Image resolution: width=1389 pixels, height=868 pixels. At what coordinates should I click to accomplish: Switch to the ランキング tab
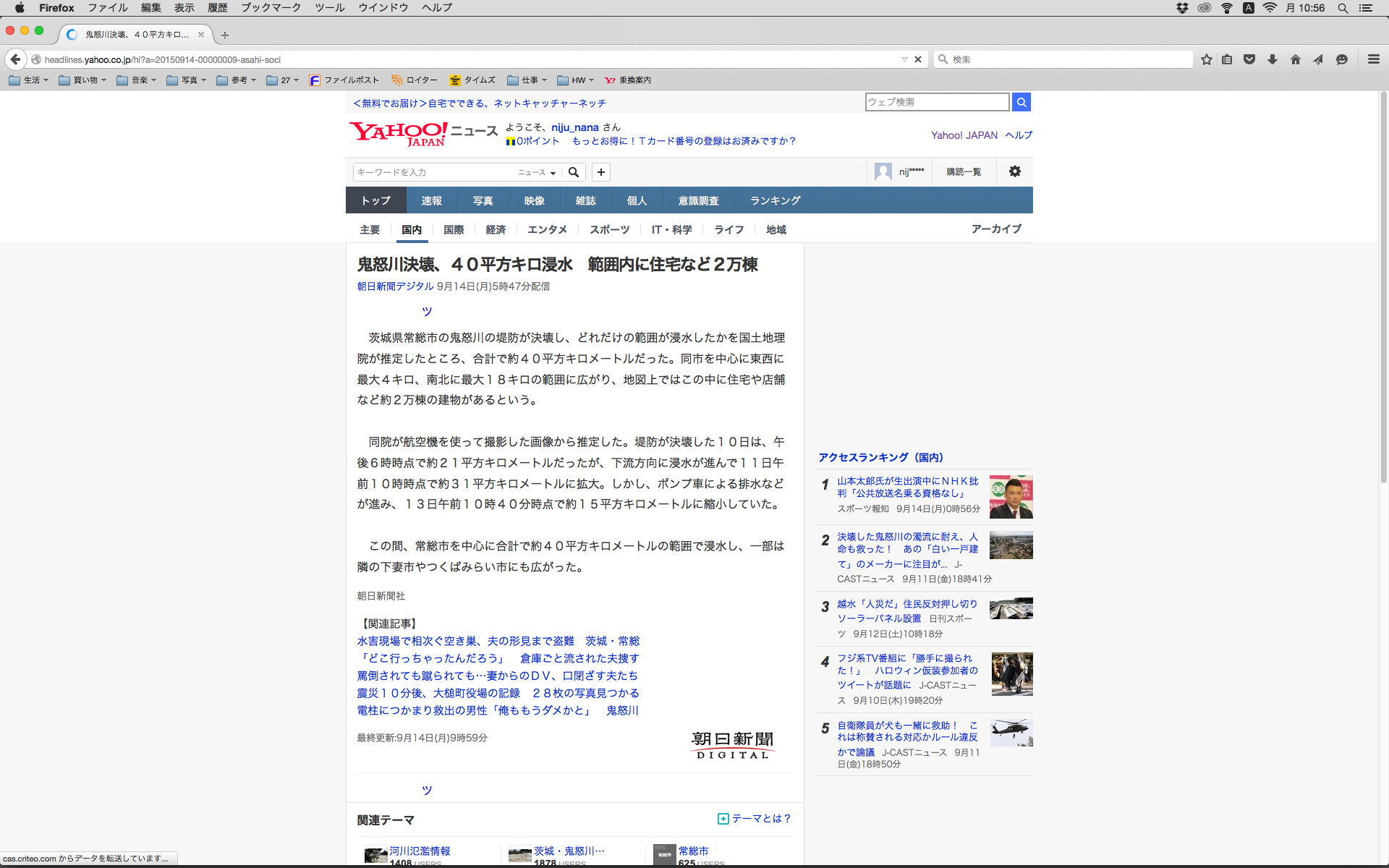click(775, 200)
